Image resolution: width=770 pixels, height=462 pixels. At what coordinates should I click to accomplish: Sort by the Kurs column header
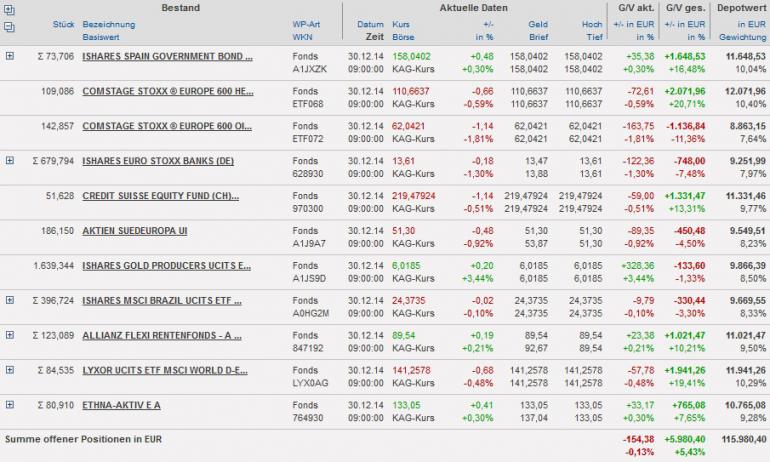[x=400, y=22]
